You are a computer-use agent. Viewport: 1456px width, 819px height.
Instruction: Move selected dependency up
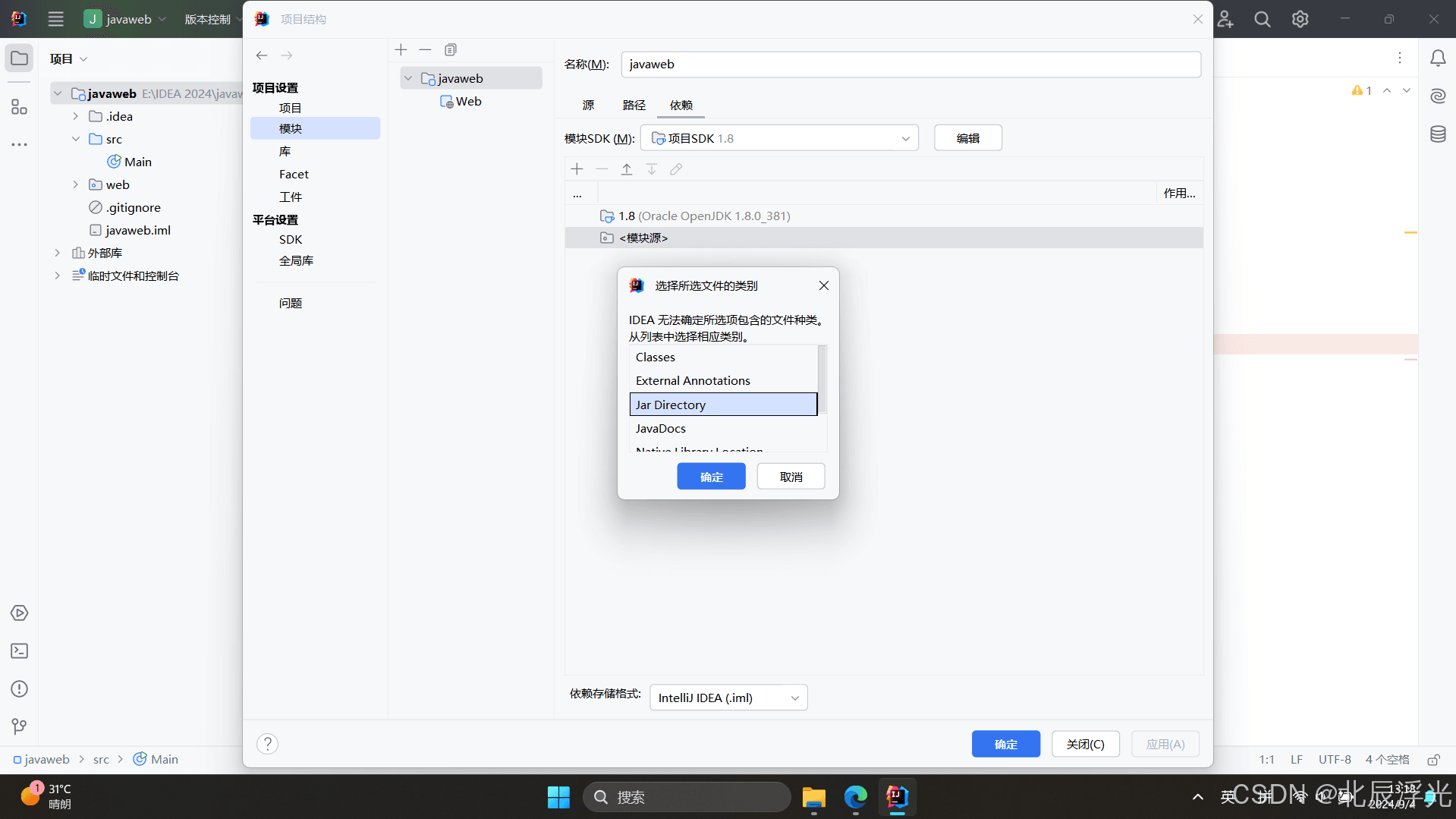(627, 169)
